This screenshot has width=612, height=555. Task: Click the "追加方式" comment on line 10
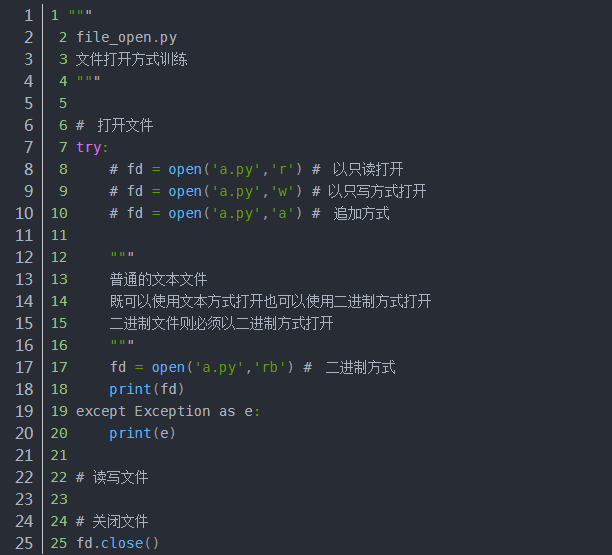(x=360, y=213)
